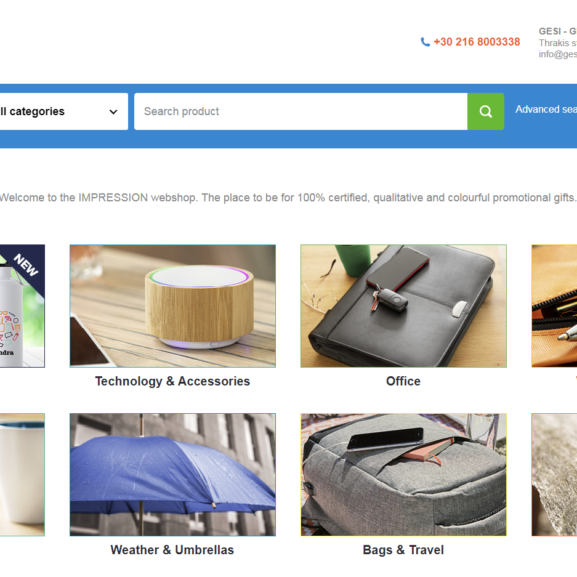Image resolution: width=577 pixels, height=577 pixels.
Task: Select the Weather & Umbrellas label
Action: click(x=172, y=550)
